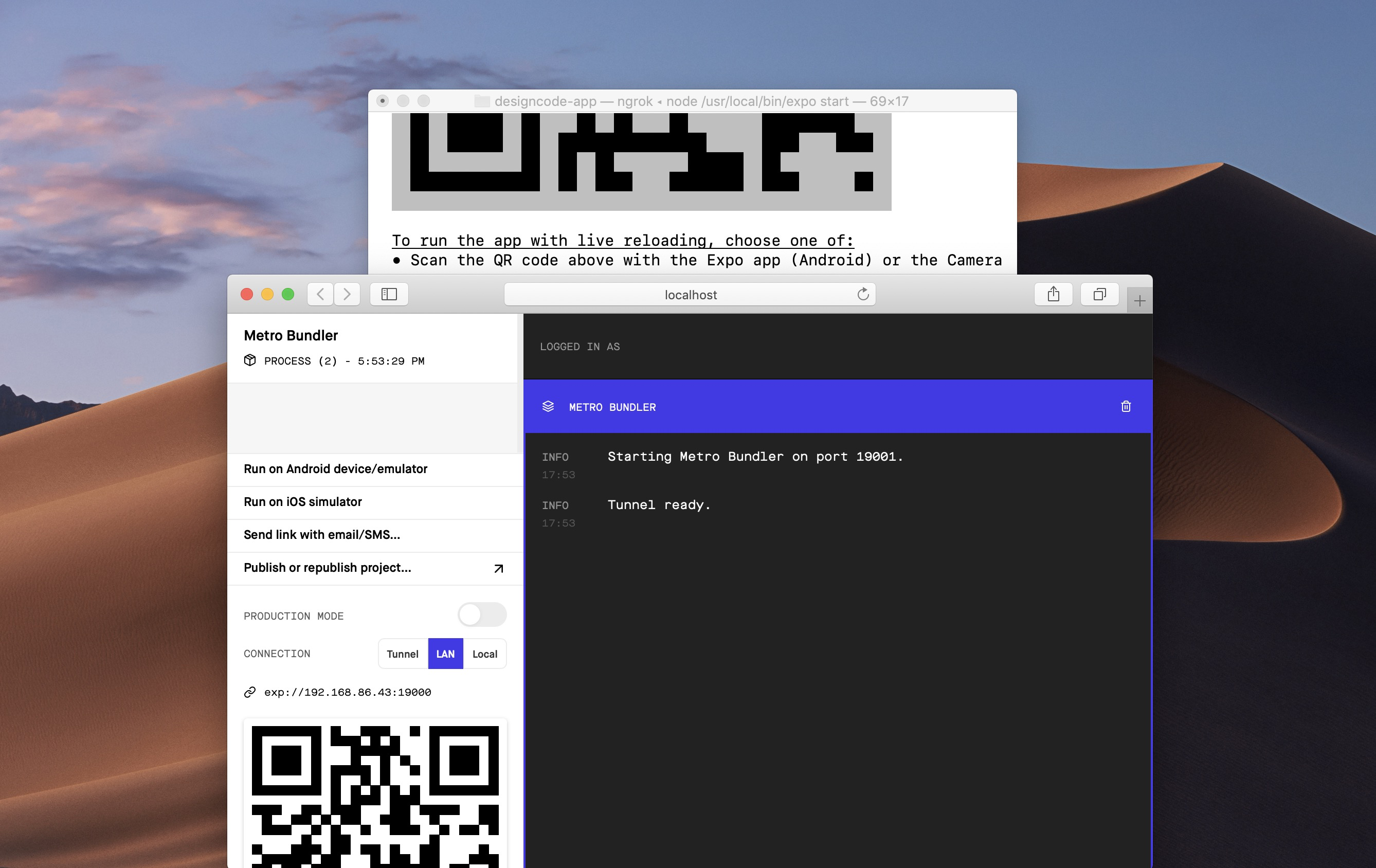Go forward with Safari's forward arrow

[x=347, y=294]
